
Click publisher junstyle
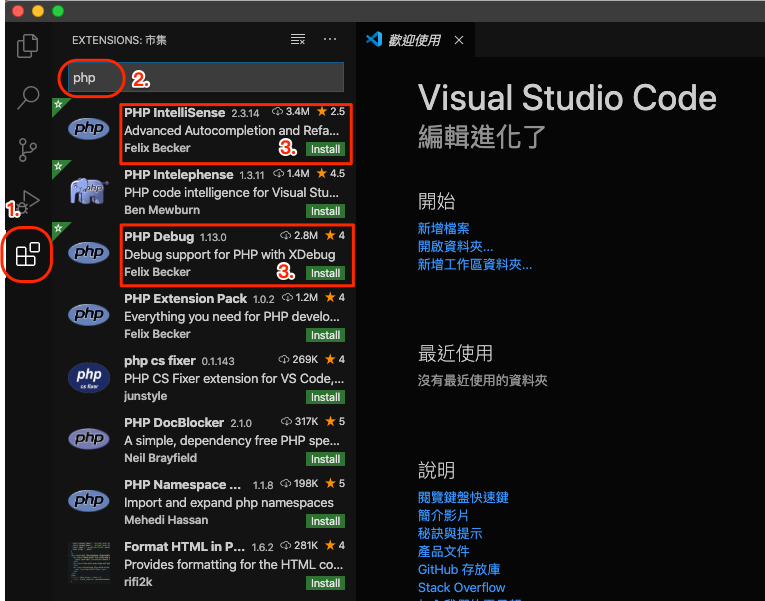pyautogui.click(x=145, y=396)
